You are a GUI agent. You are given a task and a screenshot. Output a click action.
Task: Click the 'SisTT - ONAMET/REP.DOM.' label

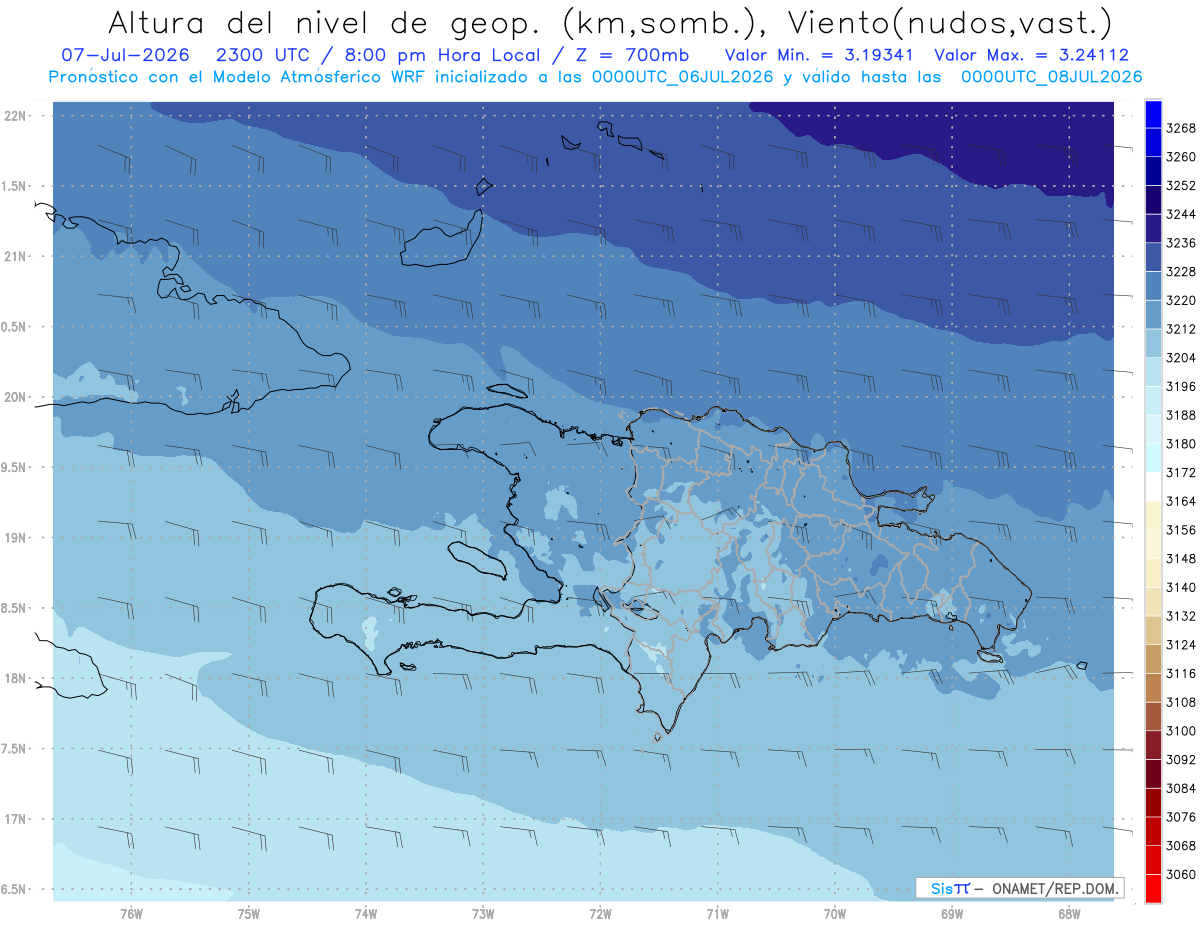[x=1019, y=888]
